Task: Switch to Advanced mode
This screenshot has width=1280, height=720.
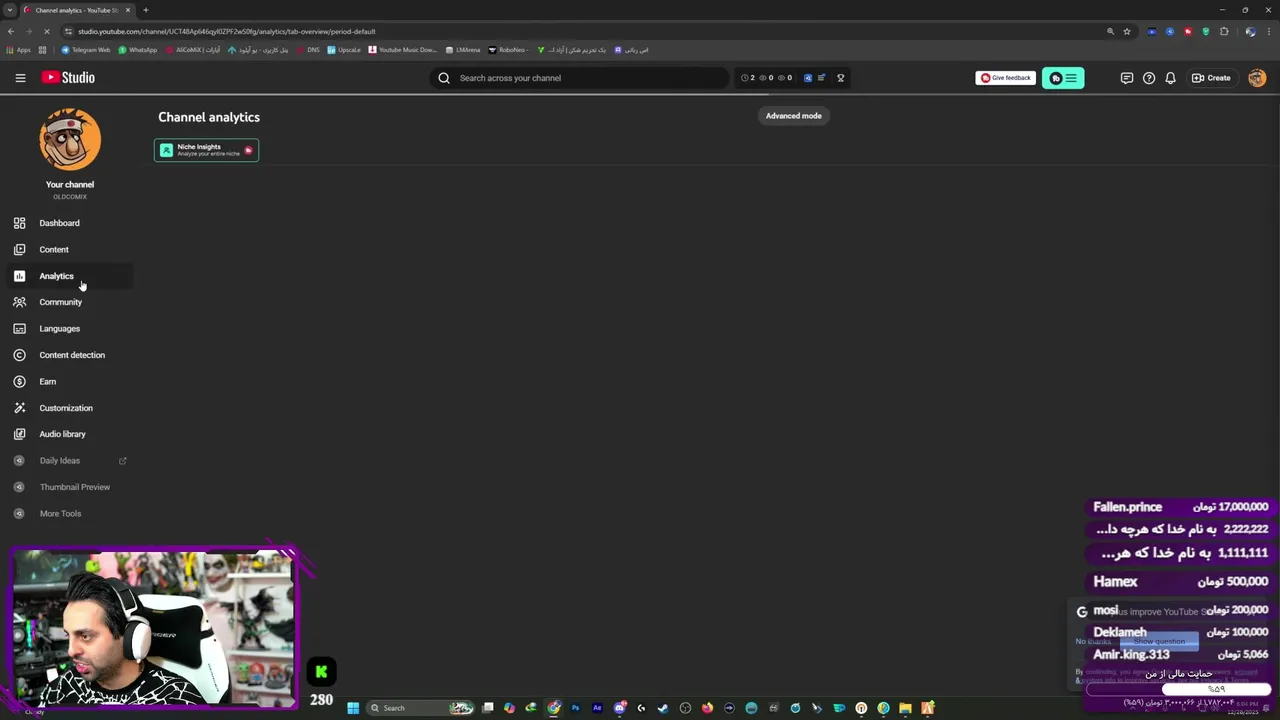Action: 793,116
